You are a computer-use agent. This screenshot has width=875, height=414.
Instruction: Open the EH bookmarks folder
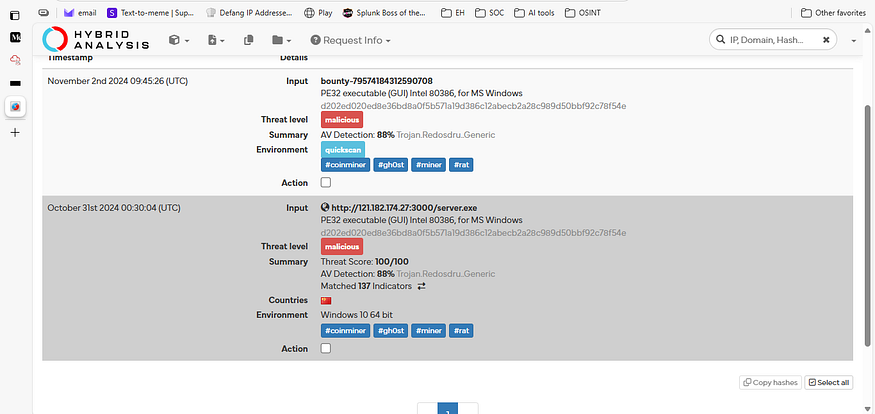point(453,12)
